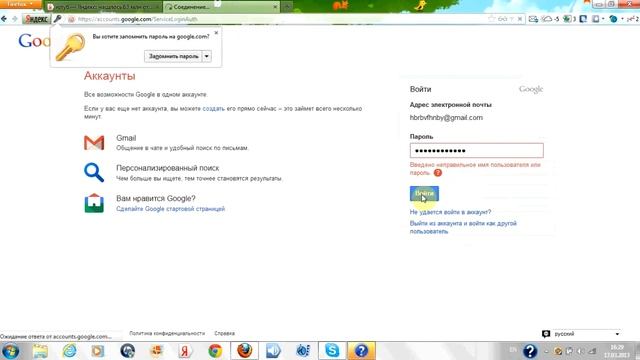640x360 pixels.
Task: Open a new tab with the plus button
Action: tap(287, 7)
